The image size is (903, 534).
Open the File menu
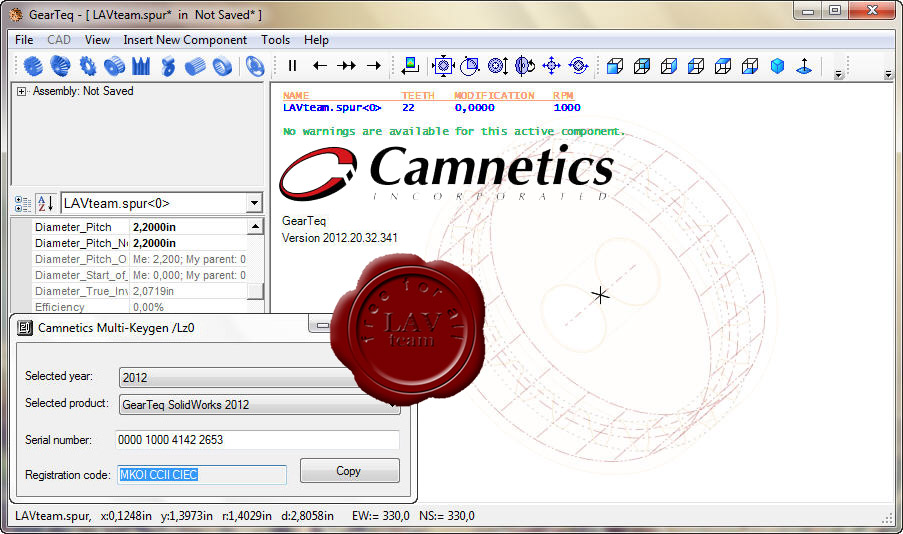click(x=24, y=40)
